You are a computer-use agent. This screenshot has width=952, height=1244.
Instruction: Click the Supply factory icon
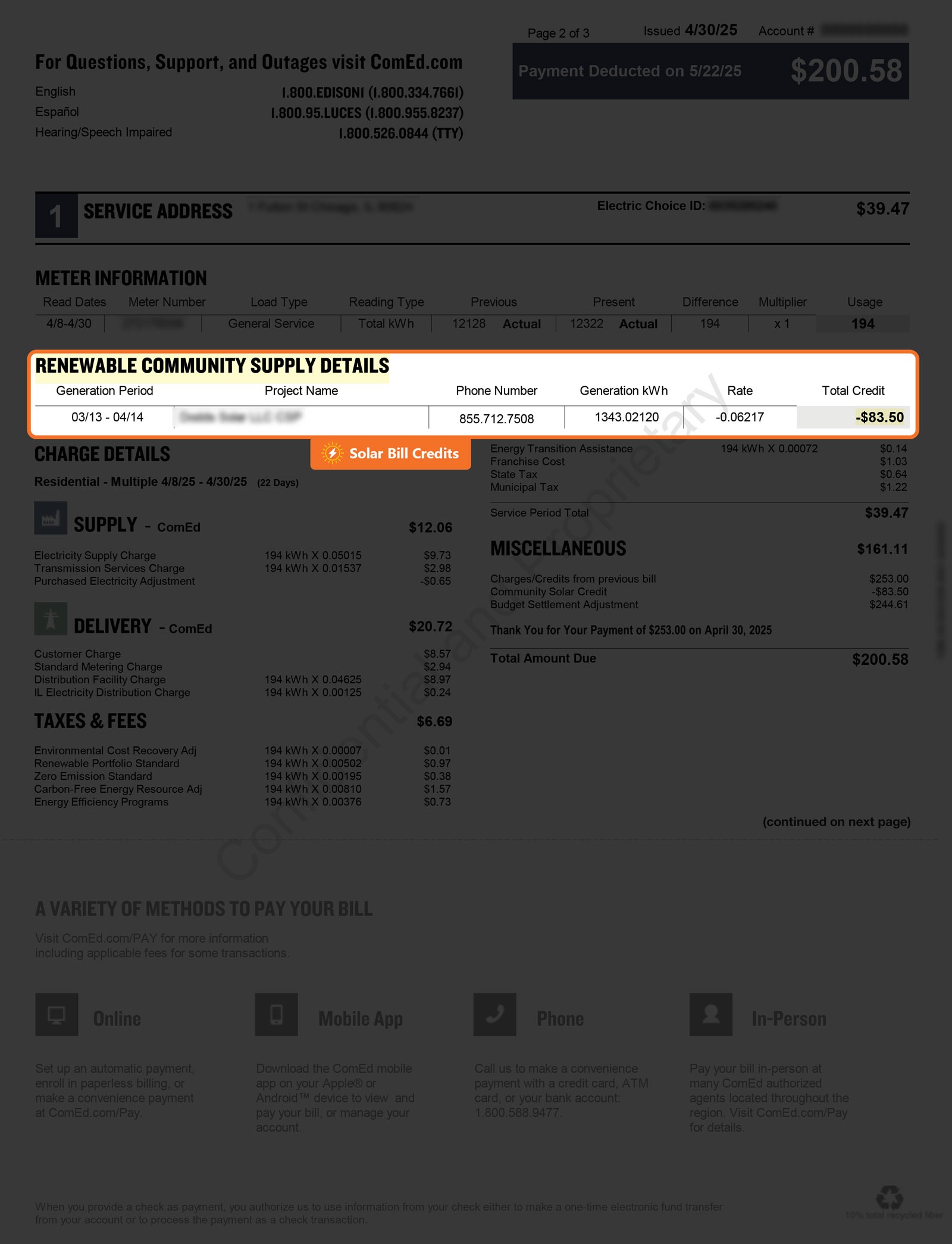click(x=51, y=518)
